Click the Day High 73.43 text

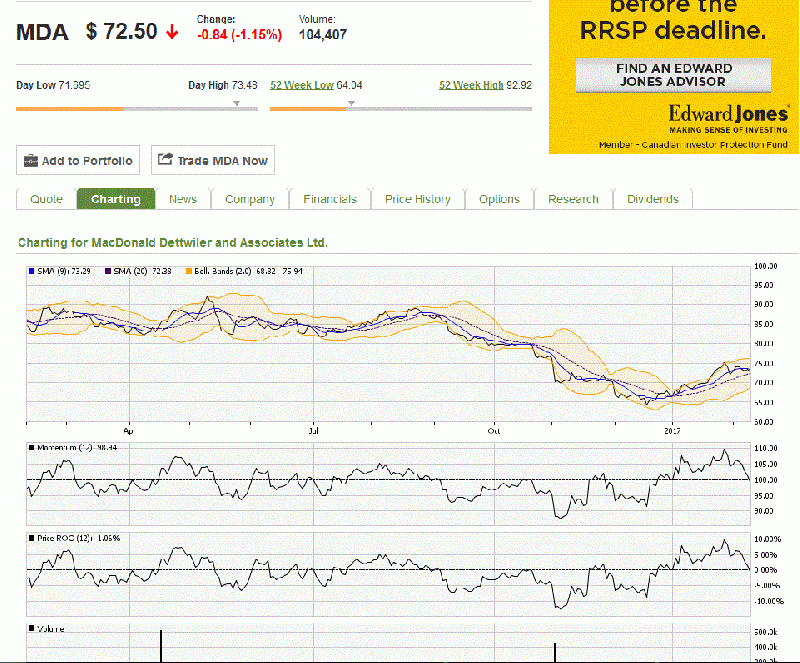223,85
